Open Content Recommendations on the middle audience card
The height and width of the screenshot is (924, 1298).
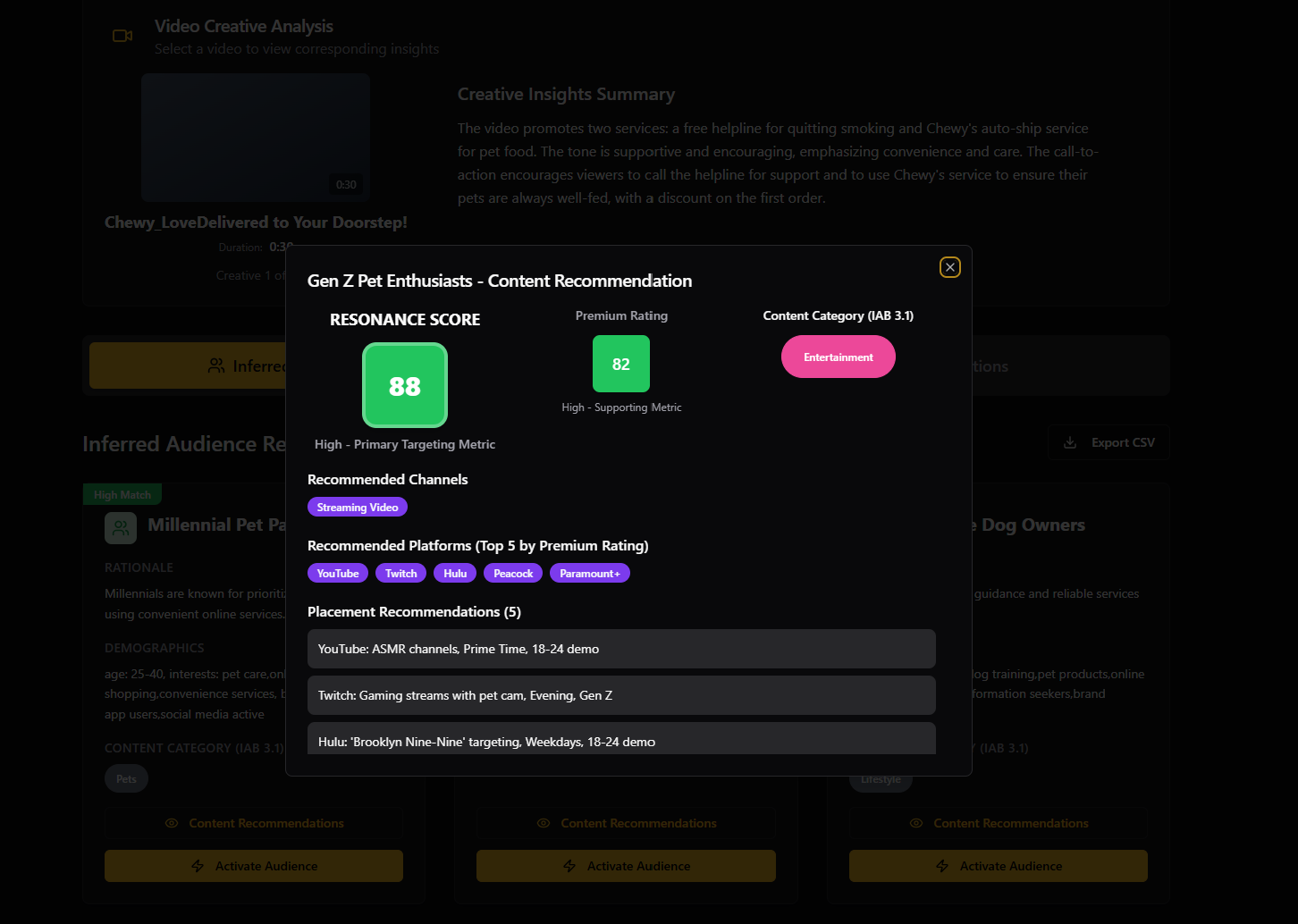point(626,823)
